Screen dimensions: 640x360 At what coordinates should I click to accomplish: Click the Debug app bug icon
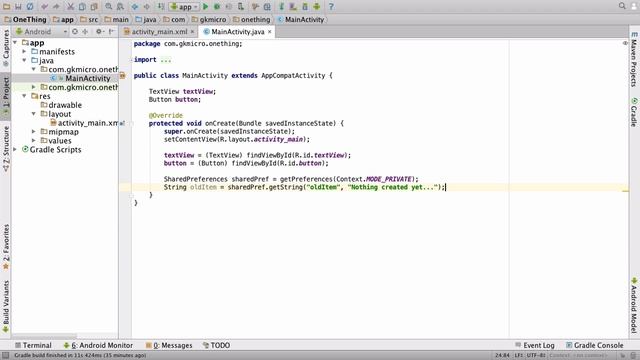click(x=217, y=7)
